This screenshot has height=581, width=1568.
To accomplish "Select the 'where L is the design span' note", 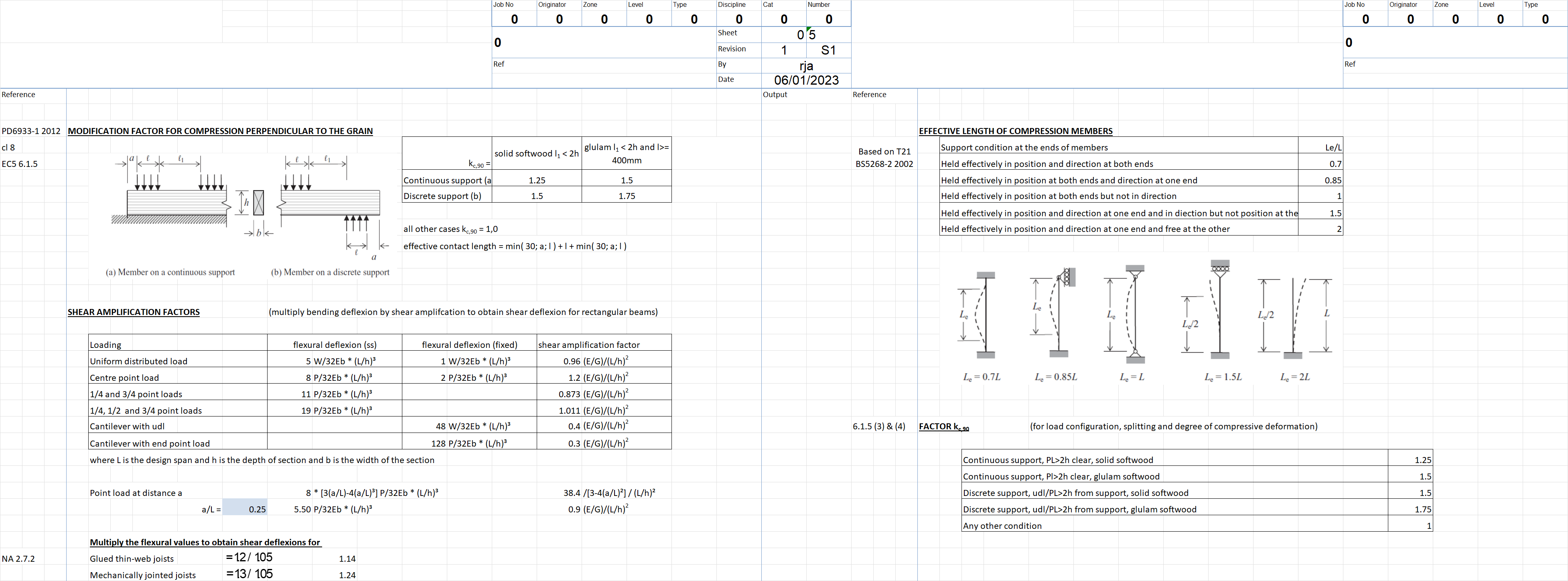I will click(x=262, y=460).
